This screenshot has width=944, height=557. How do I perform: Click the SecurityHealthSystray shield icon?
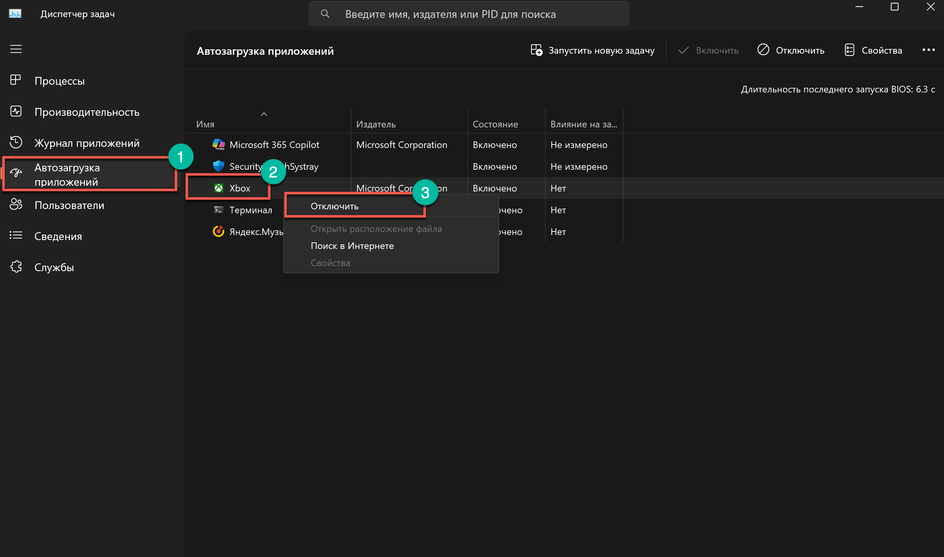pos(219,166)
